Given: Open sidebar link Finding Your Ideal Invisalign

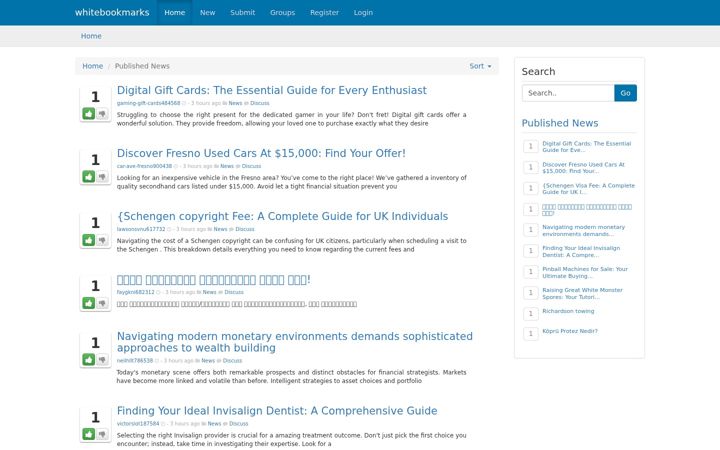Looking at the screenshot, I should 581,251.
